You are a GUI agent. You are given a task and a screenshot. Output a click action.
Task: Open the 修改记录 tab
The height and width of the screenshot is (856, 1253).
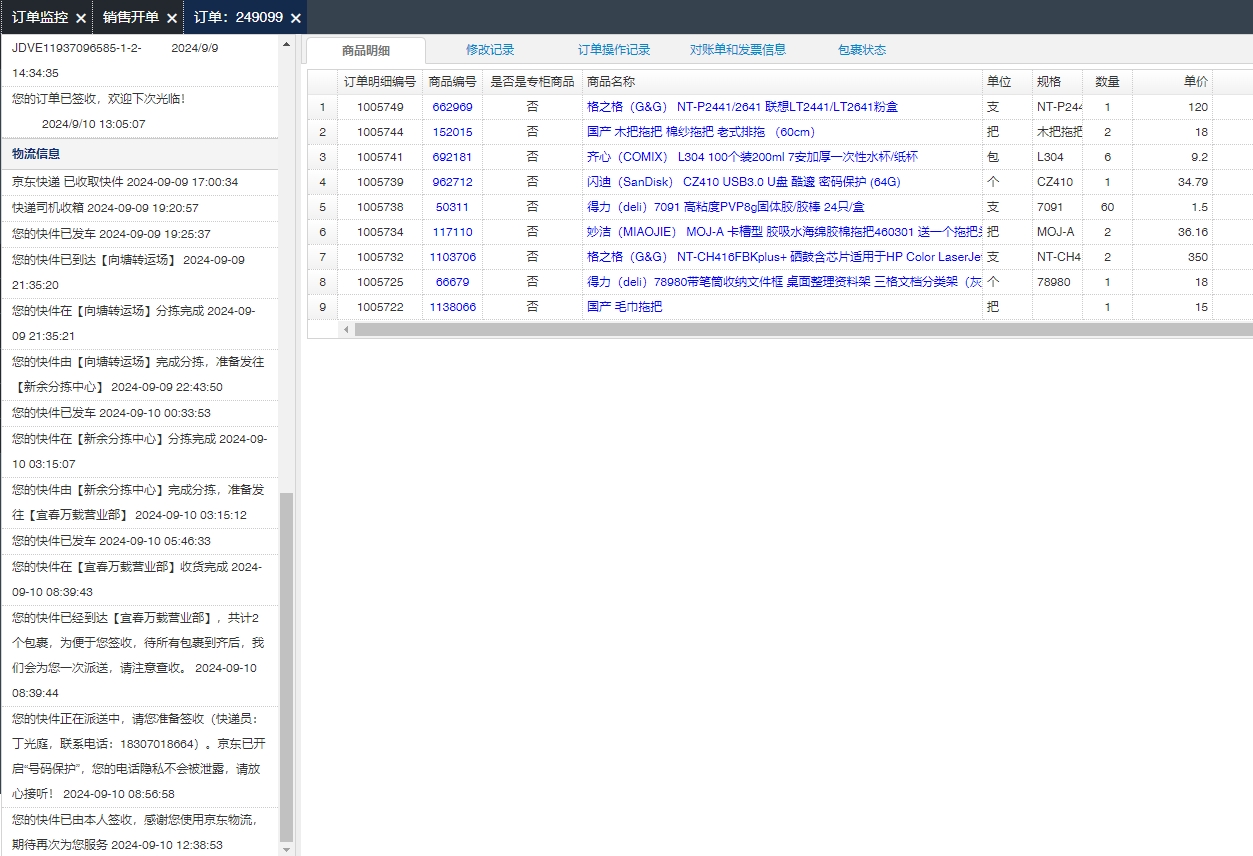click(x=490, y=50)
